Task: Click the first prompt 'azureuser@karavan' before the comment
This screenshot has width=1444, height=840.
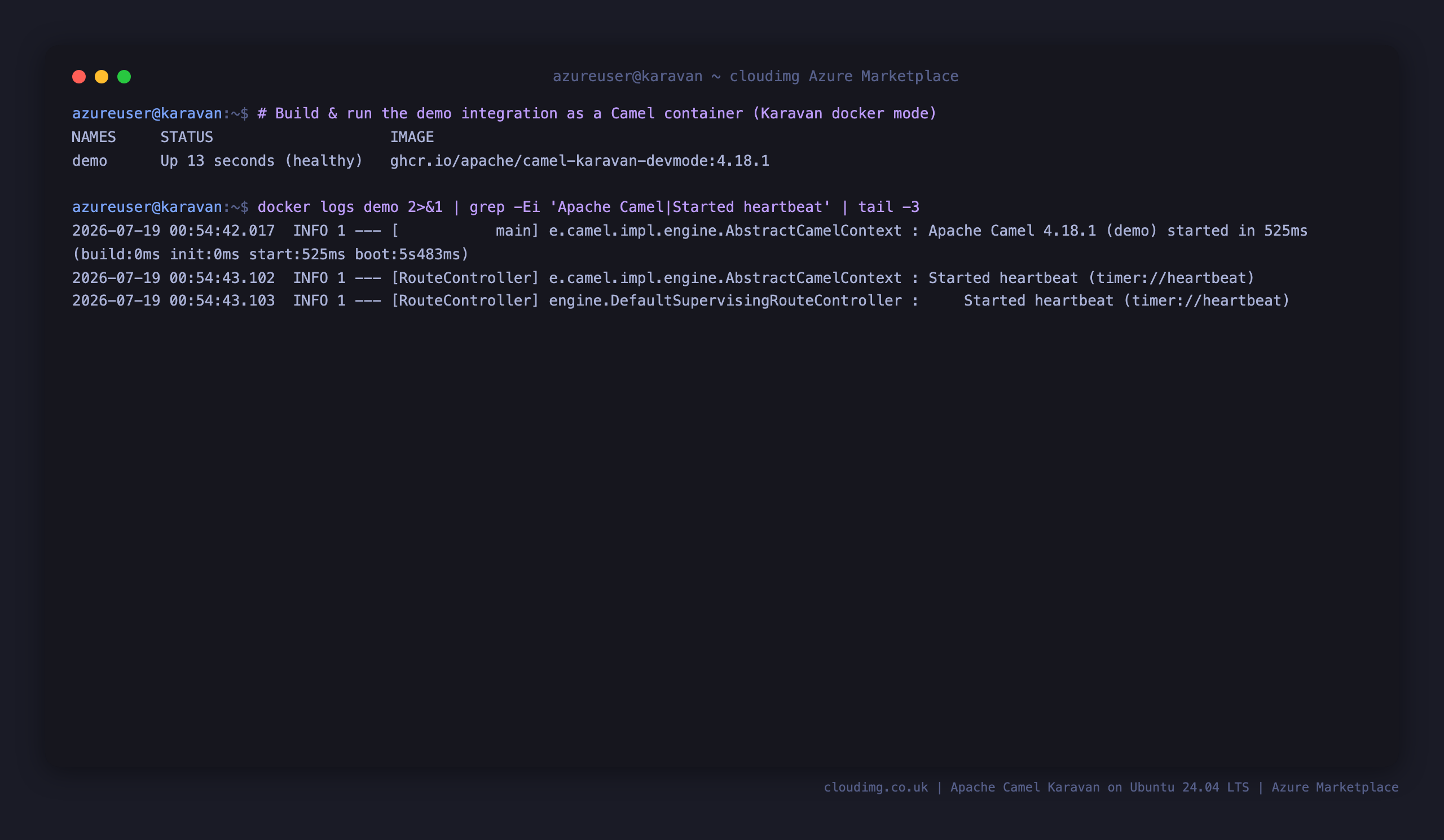Action: click(x=147, y=113)
